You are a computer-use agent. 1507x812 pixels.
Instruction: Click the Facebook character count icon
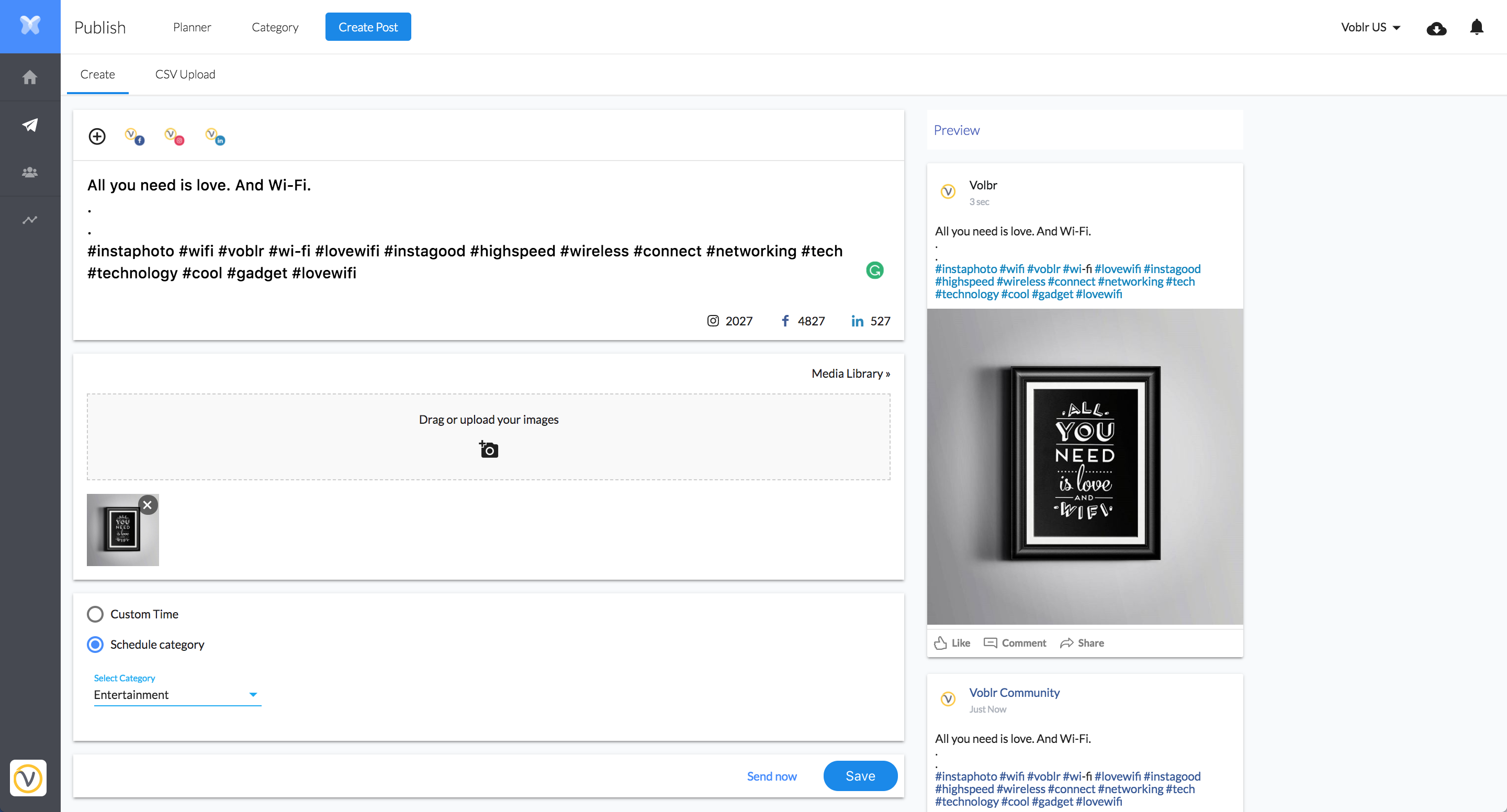(x=785, y=321)
